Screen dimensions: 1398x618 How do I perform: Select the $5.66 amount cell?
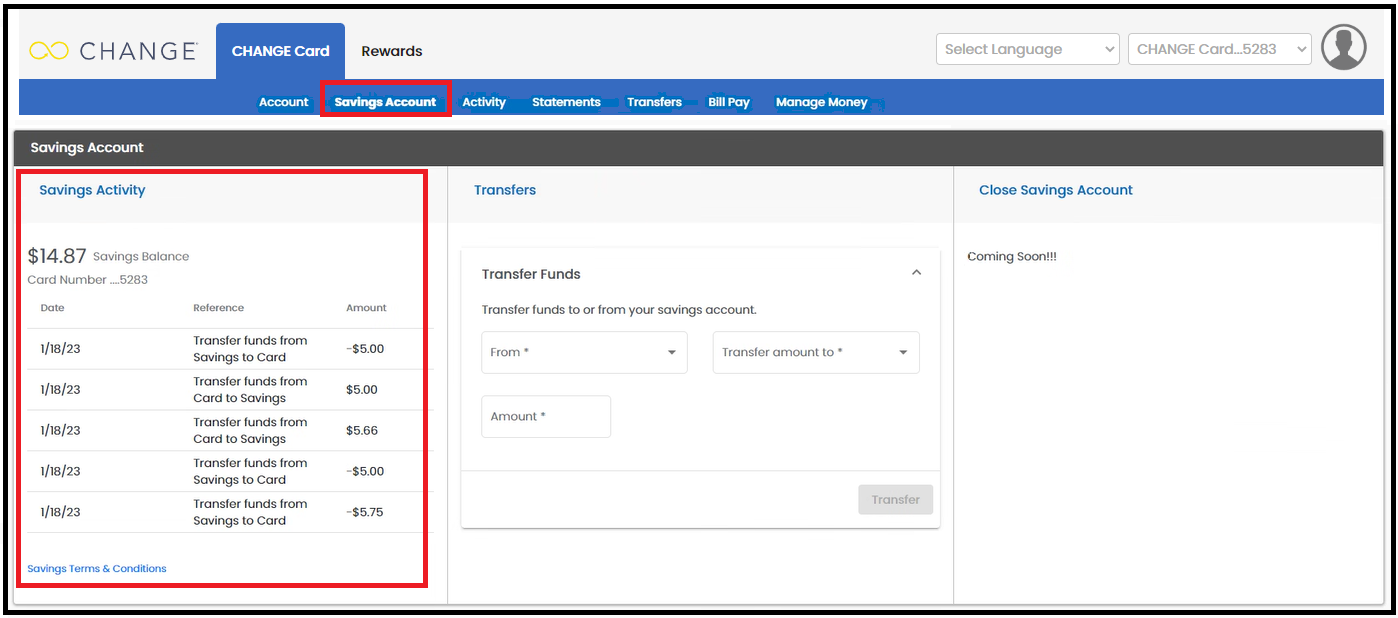click(362, 430)
